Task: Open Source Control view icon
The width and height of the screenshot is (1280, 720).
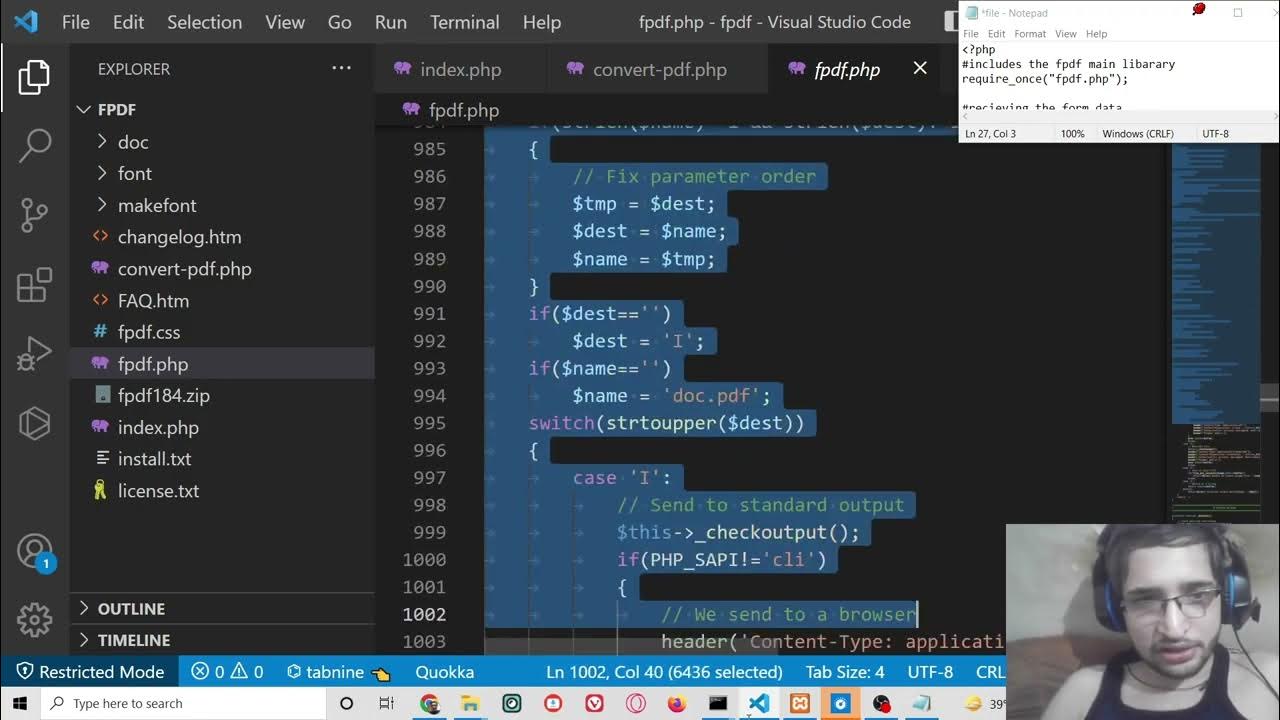Action: [34, 215]
